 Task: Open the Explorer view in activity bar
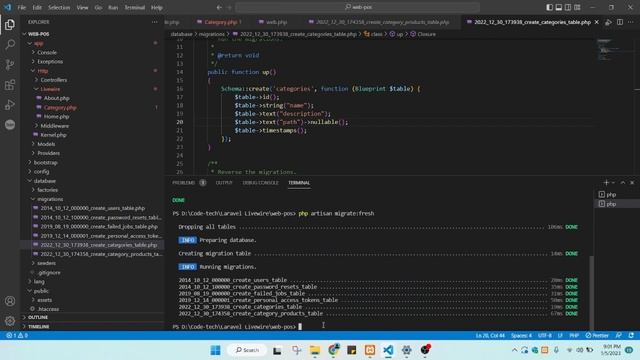(10, 25)
